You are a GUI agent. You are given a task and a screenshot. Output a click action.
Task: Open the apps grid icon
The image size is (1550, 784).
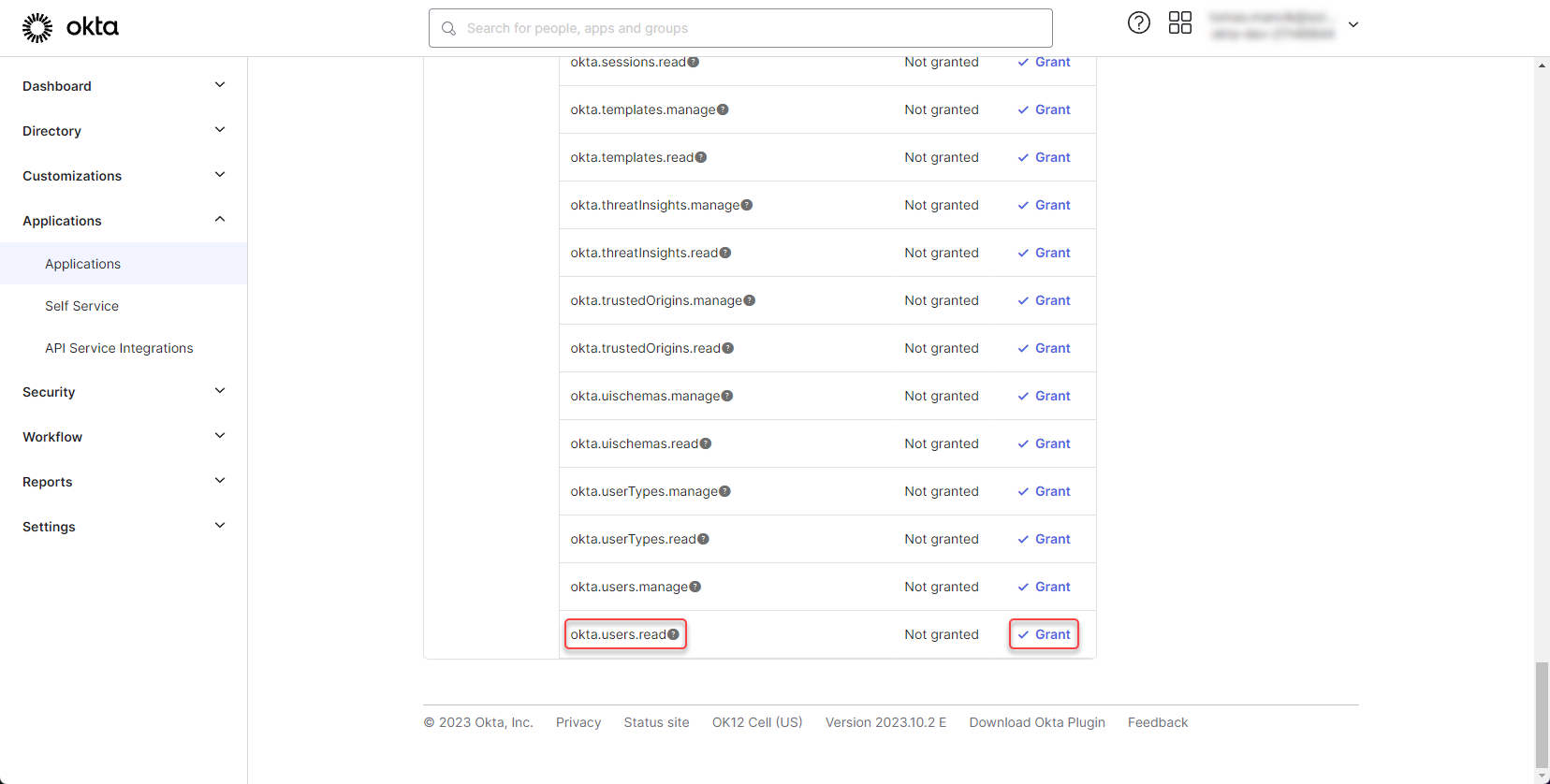(x=1179, y=23)
